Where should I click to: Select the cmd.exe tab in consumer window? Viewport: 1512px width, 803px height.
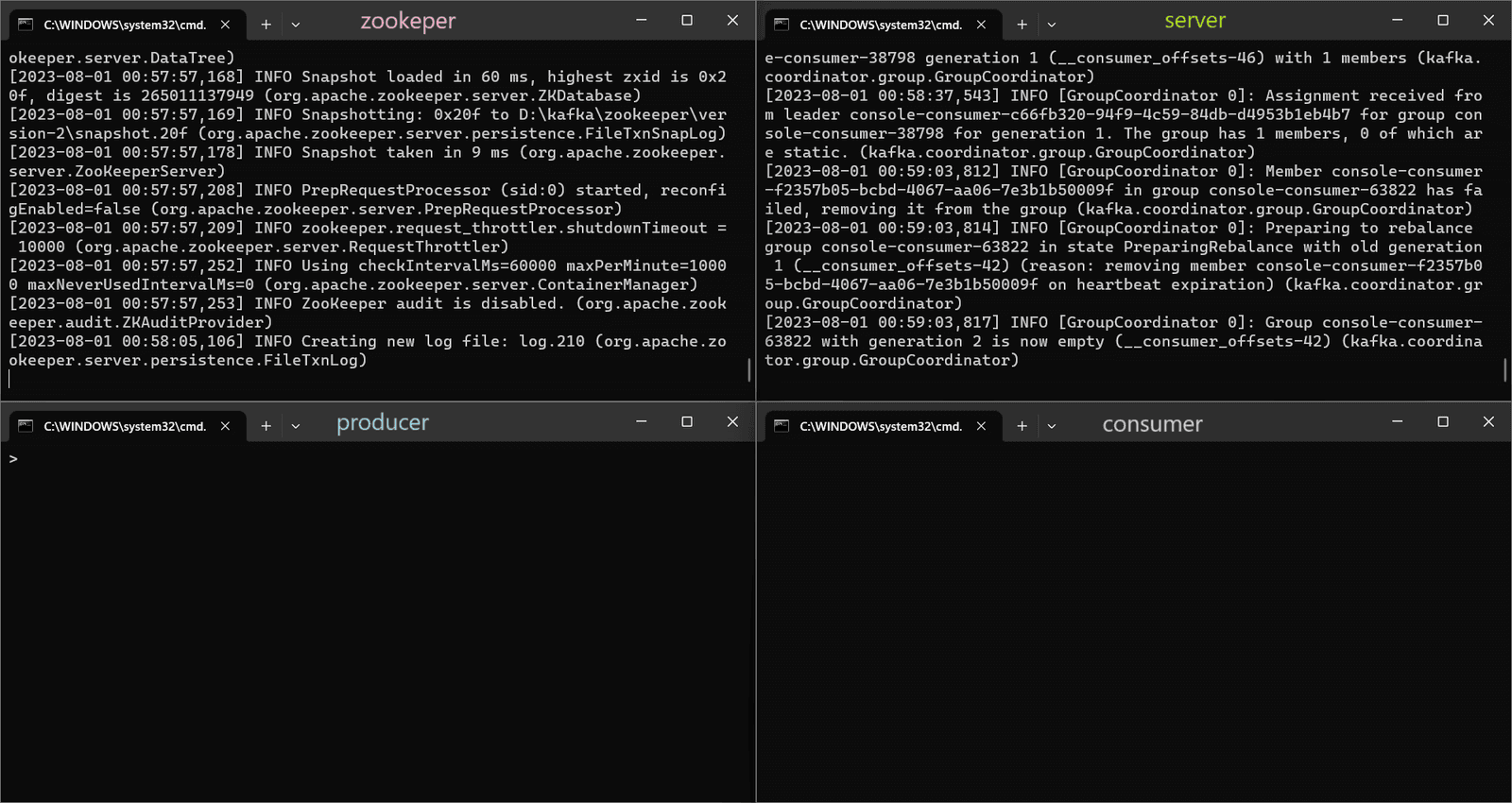click(x=883, y=426)
